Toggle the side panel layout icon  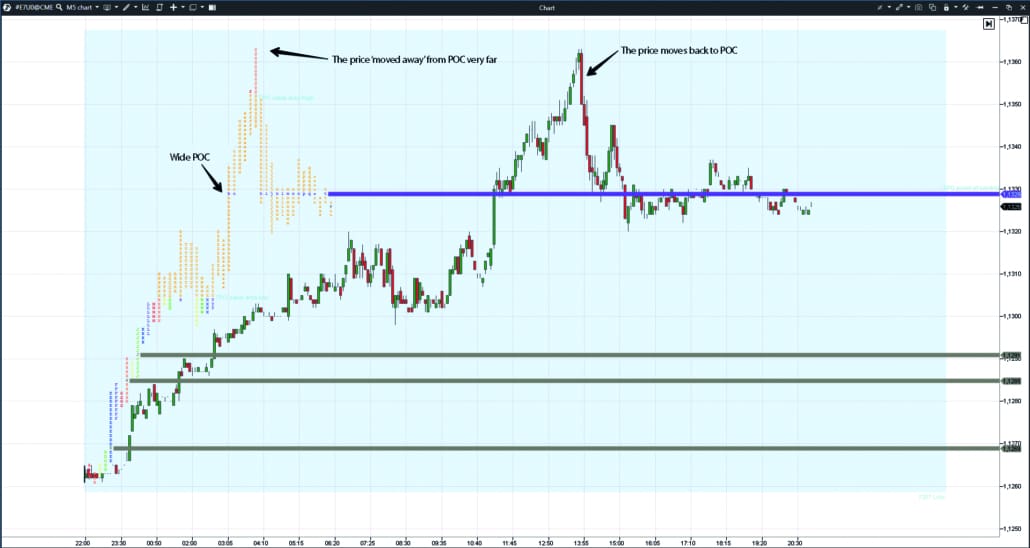212,7
